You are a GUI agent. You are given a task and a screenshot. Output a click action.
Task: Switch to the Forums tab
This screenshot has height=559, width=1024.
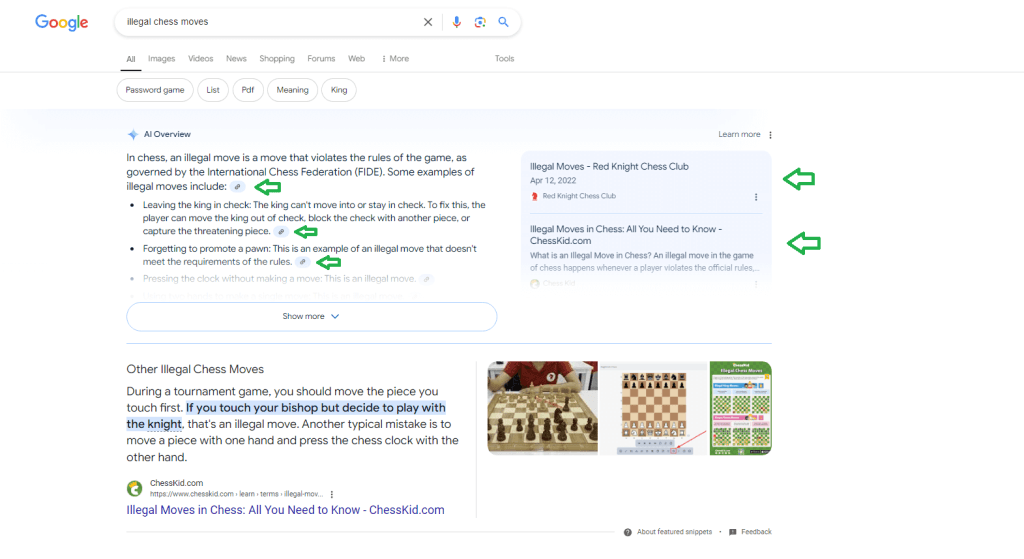coord(321,59)
